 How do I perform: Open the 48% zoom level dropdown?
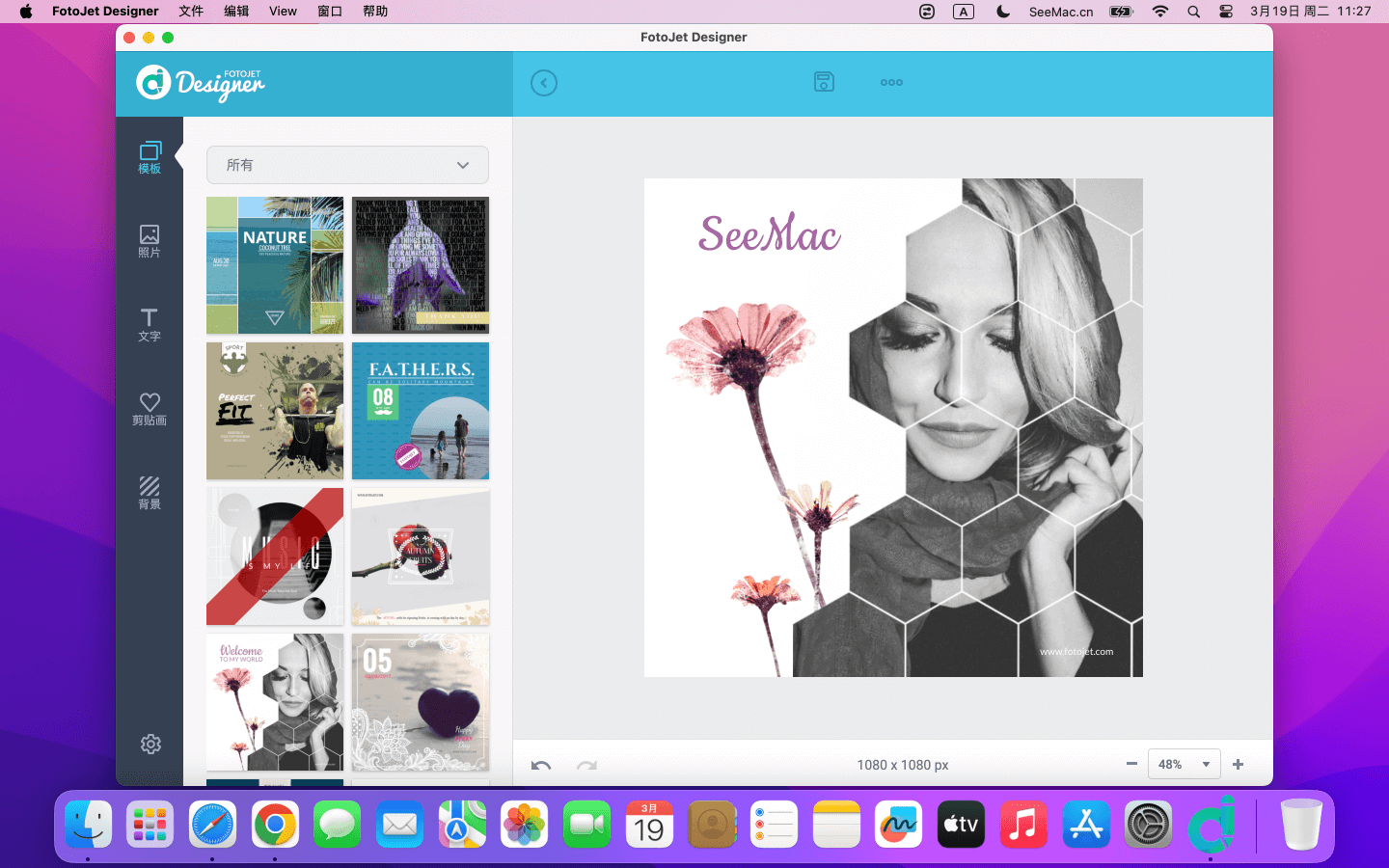(x=1184, y=764)
